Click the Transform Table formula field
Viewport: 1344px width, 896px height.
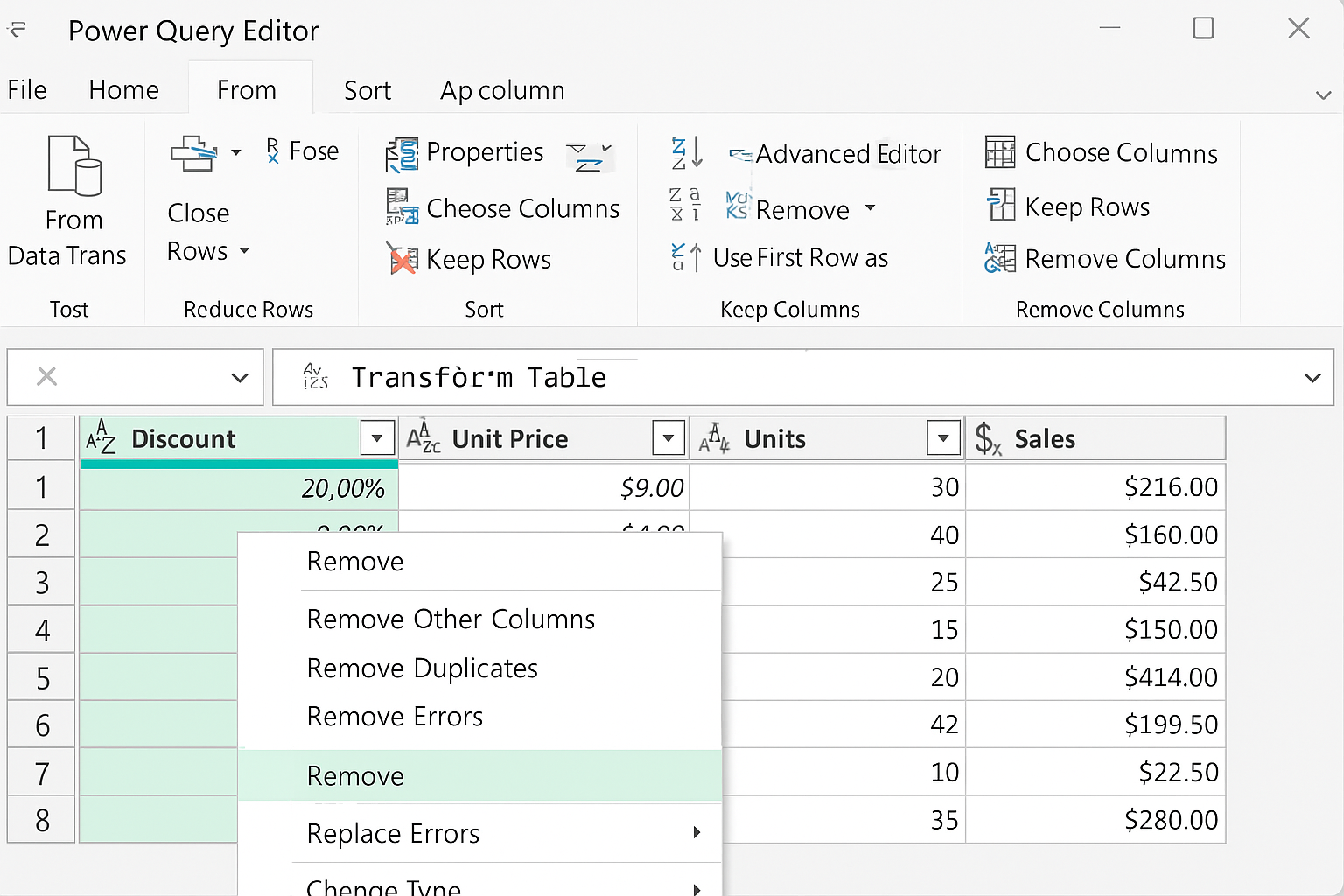pos(803,377)
